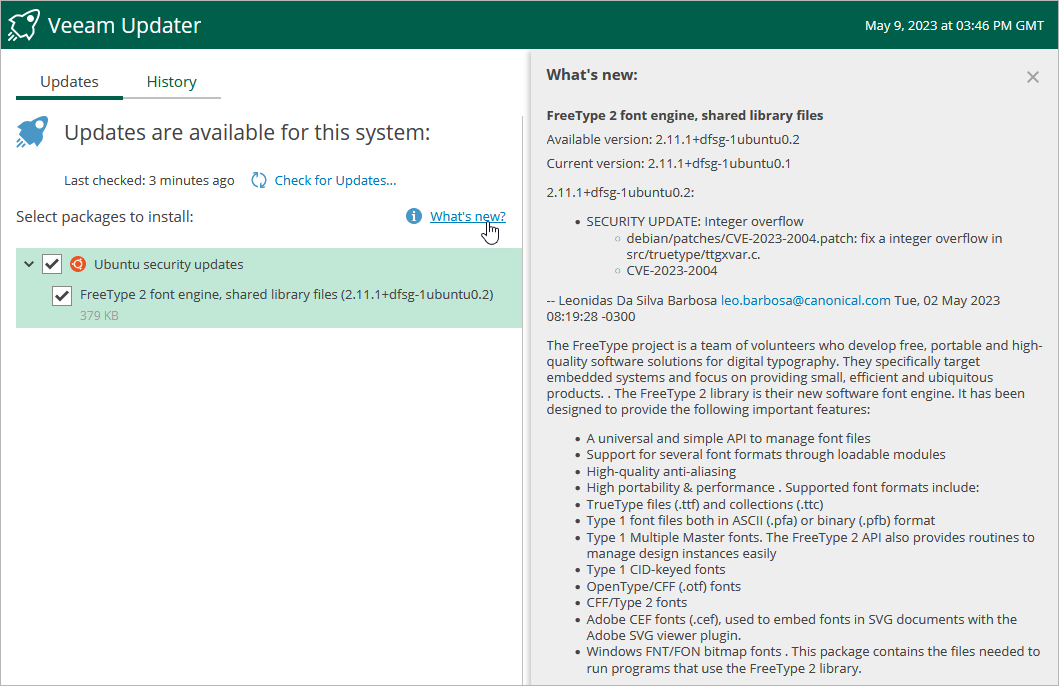The width and height of the screenshot is (1059, 686).
Task: Click the High-quality anti-aliasing bullet
Action: (661, 471)
